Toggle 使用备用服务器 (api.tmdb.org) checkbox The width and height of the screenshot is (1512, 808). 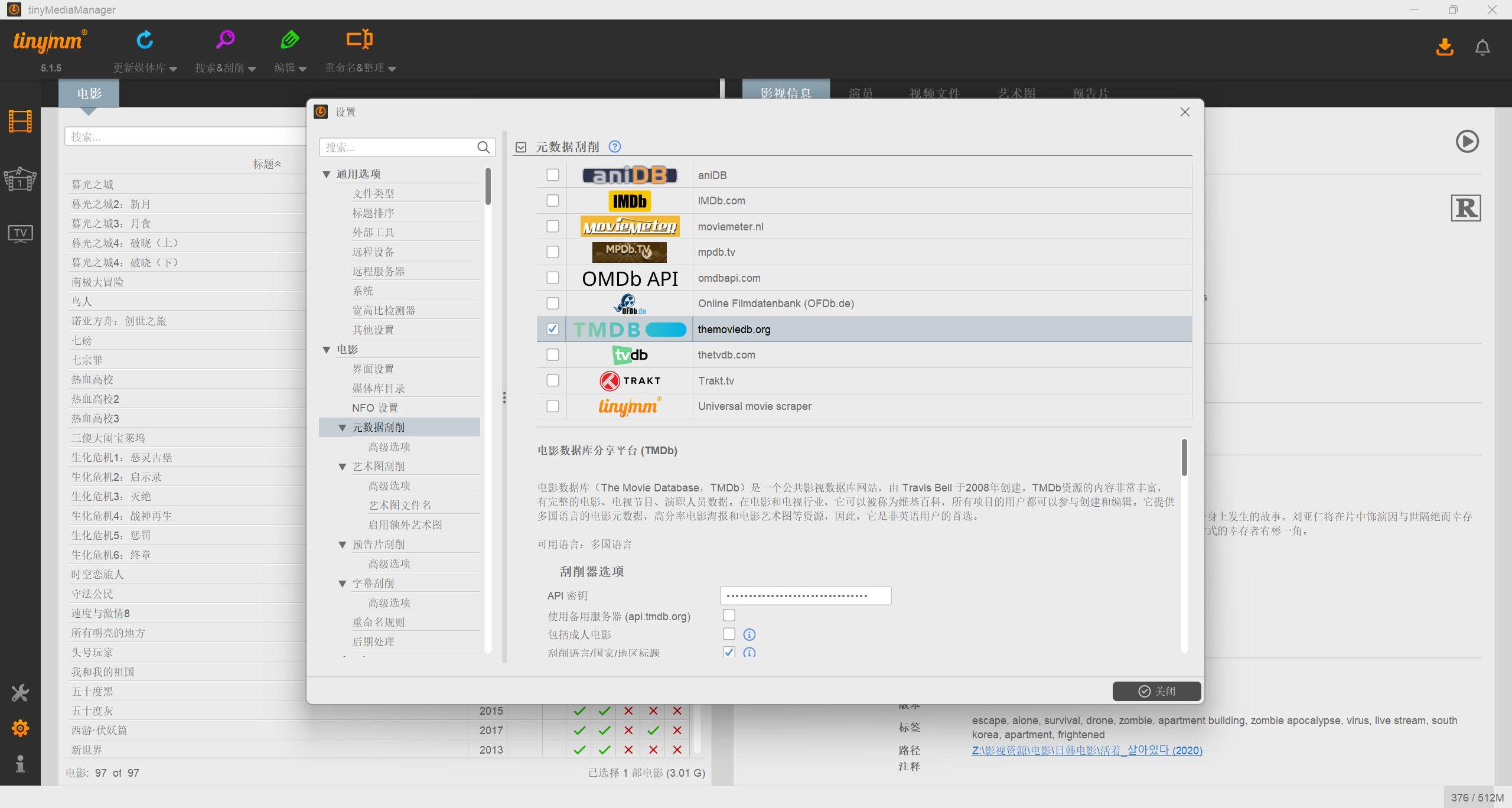(729, 615)
